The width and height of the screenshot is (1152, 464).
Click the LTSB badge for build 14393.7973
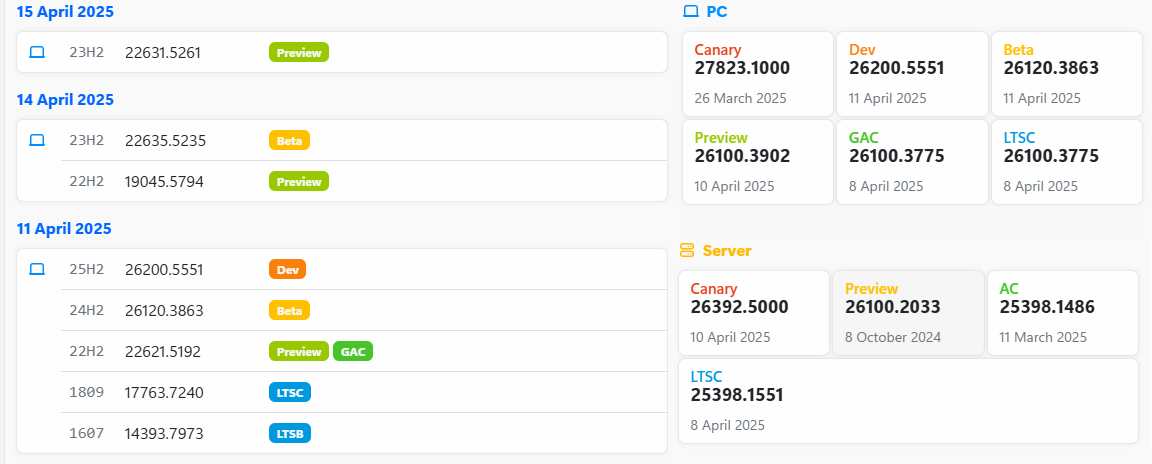click(290, 434)
